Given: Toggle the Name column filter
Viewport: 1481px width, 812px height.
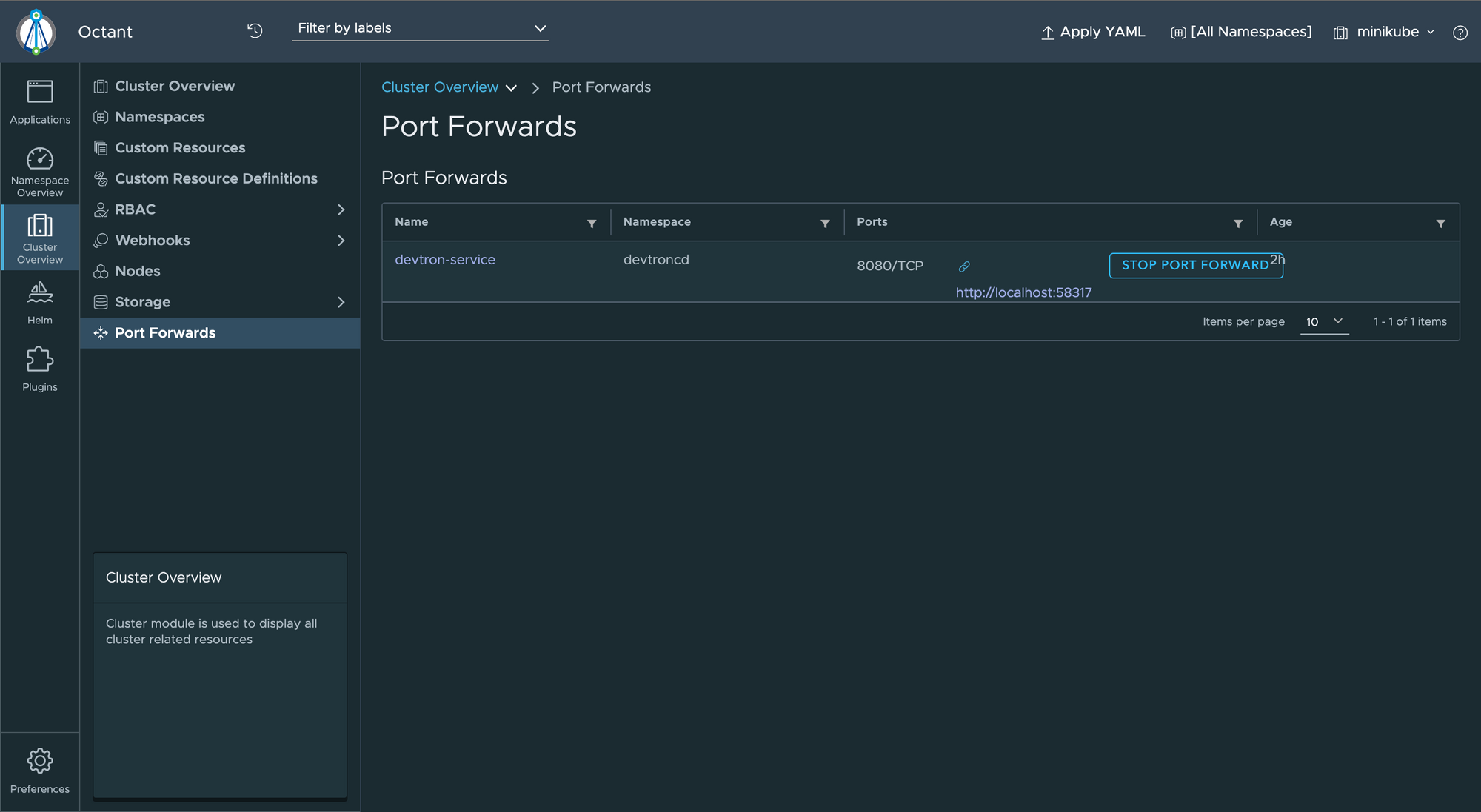Looking at the screenshot, I should click(x=591, y=223).
